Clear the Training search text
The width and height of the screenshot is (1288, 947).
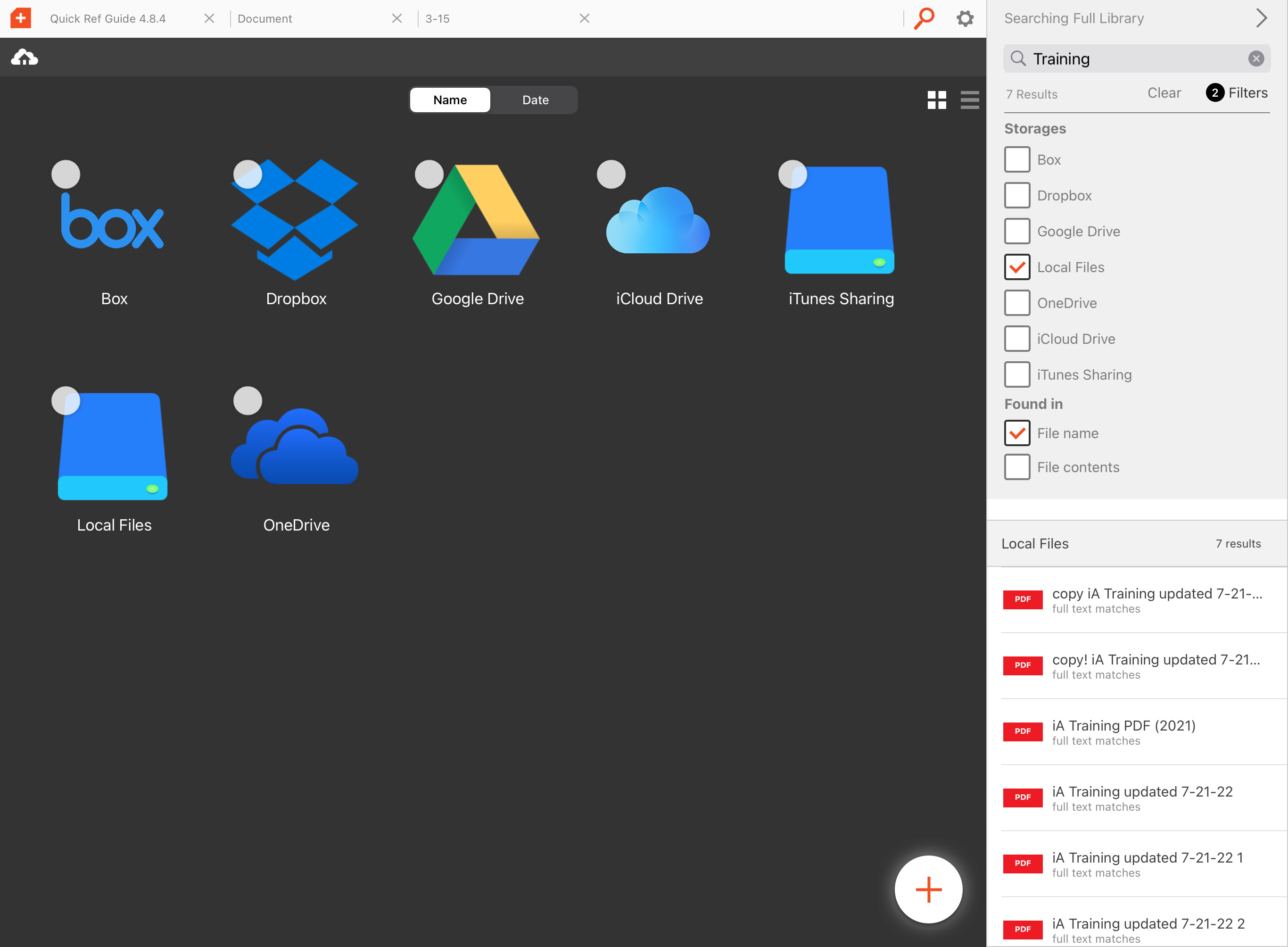pyautogui.click(x=1256, y=58)
